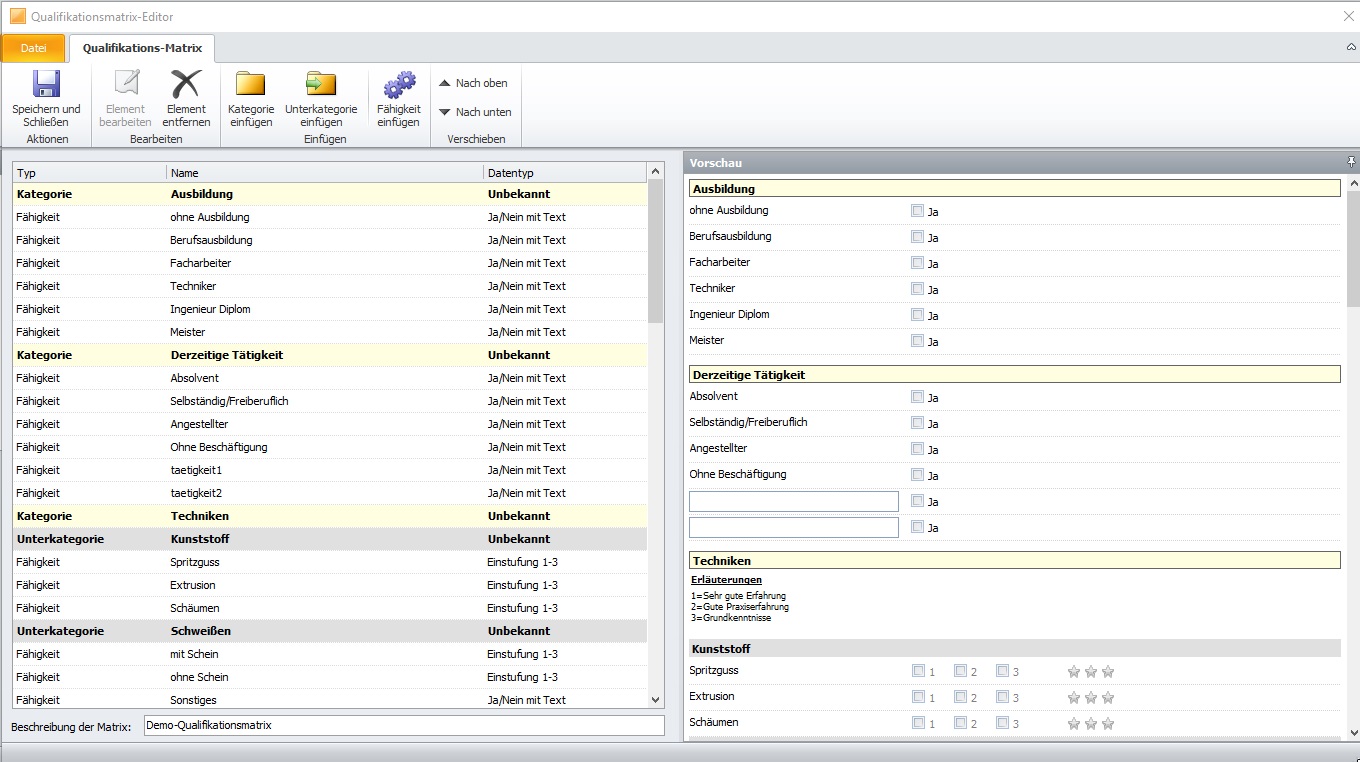Click the pin icon on Vorschau panel

coord(1351,162)
